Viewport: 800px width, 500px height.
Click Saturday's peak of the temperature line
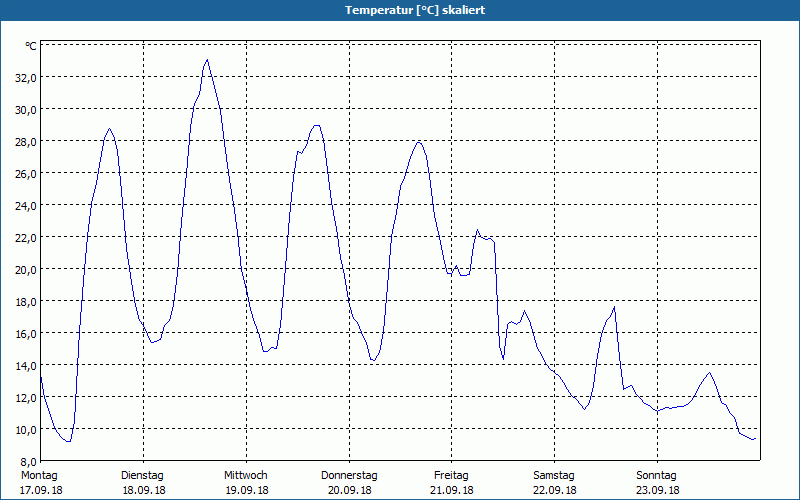click(x=614, y=307)
